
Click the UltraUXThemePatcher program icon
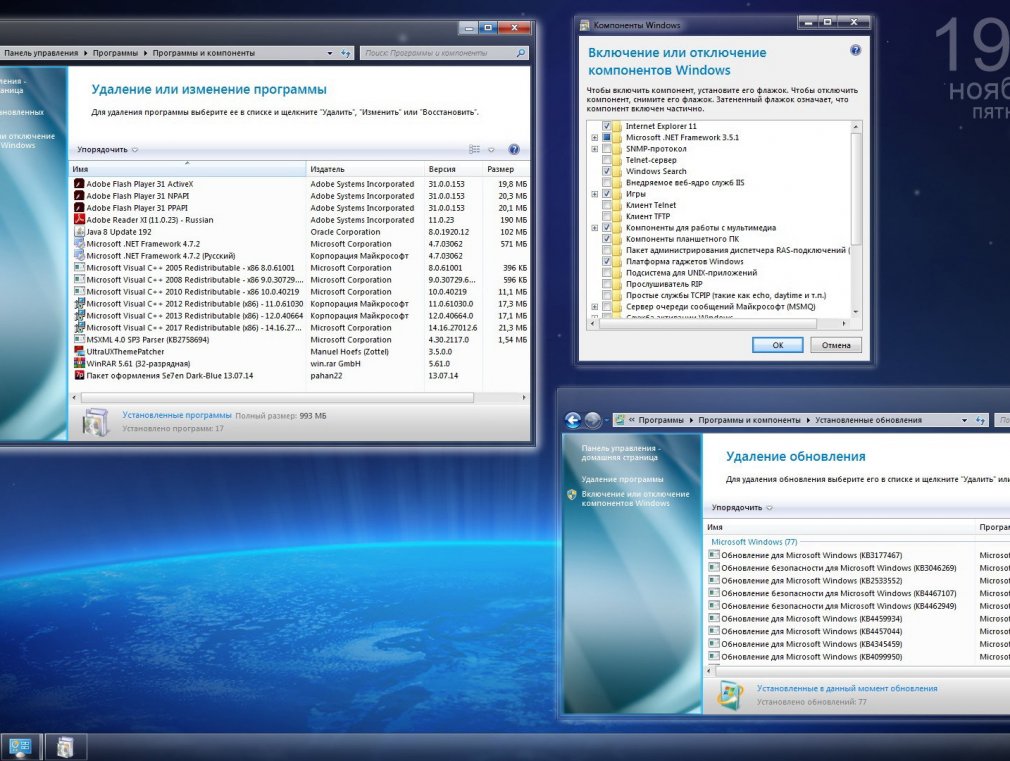pyautogui.click(x=79, y=352)
